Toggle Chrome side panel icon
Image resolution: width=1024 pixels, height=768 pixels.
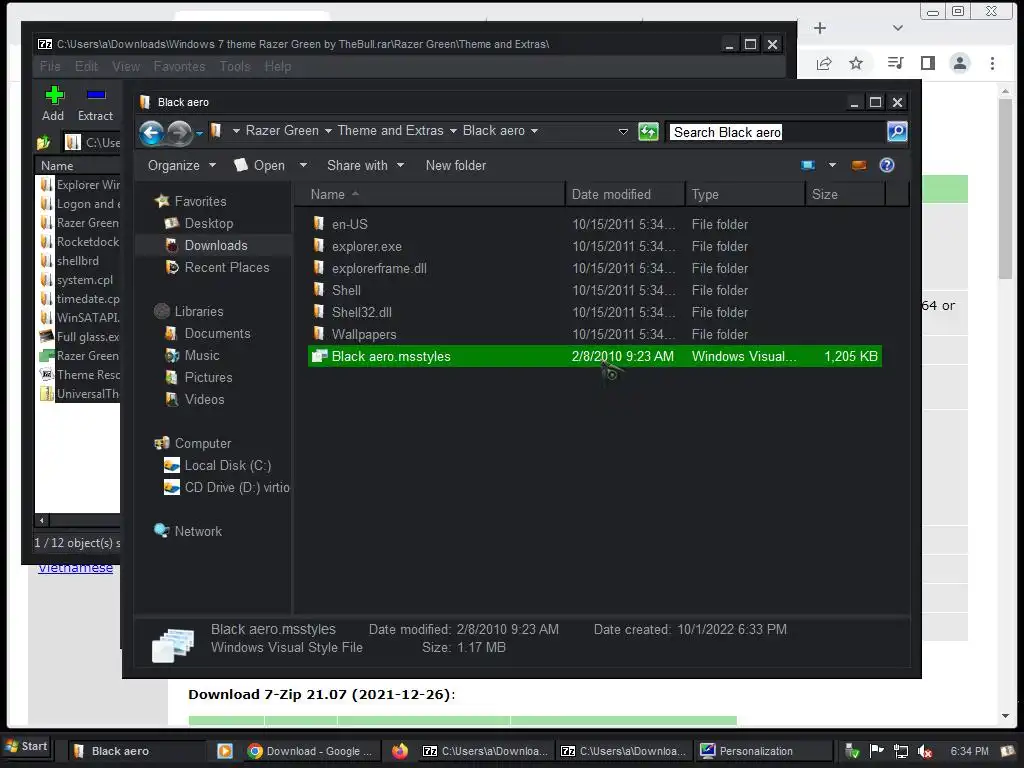tap(927, 63)
